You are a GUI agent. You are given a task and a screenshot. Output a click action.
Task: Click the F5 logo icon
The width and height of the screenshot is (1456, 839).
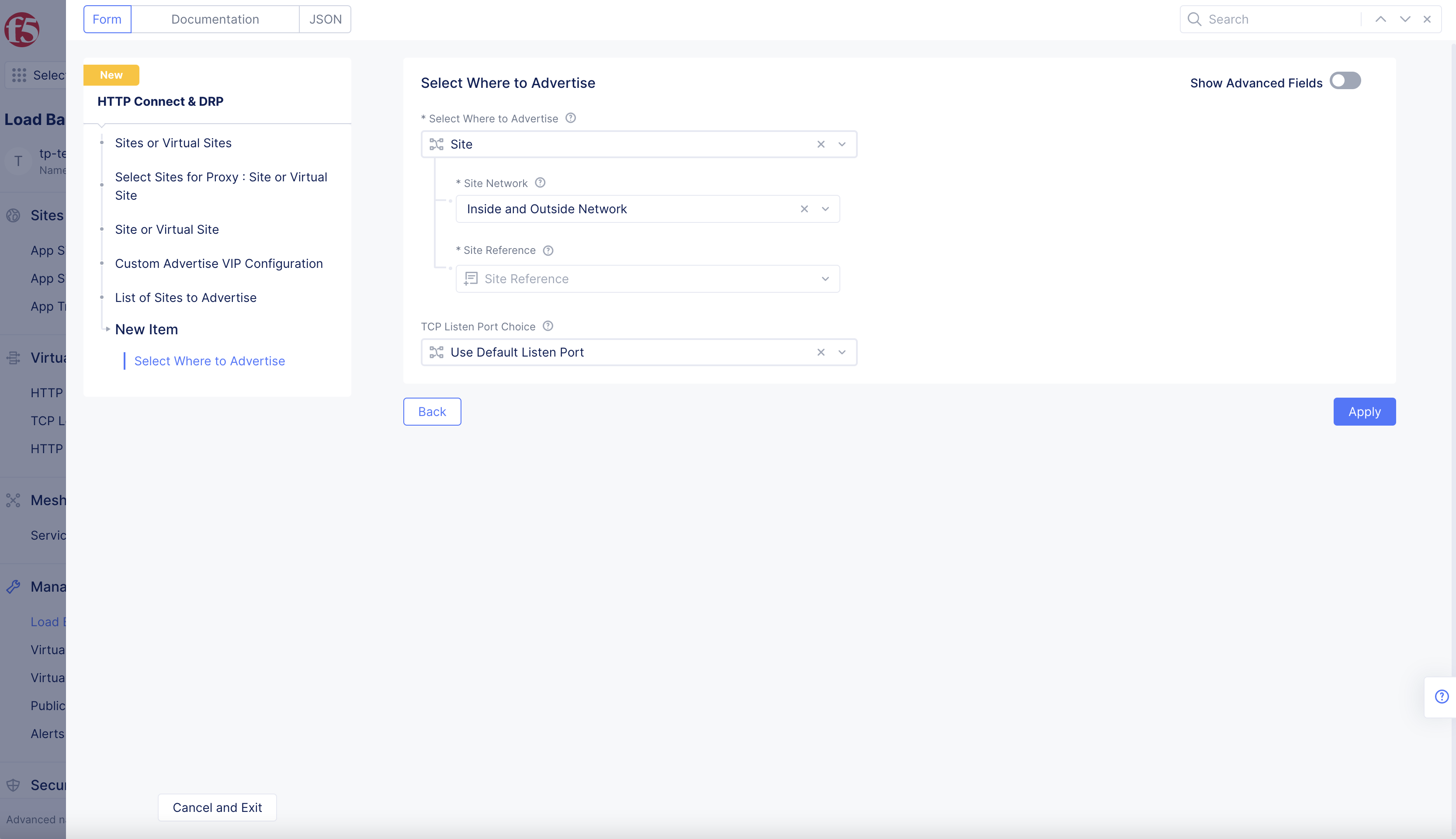[x=22, y=29]
